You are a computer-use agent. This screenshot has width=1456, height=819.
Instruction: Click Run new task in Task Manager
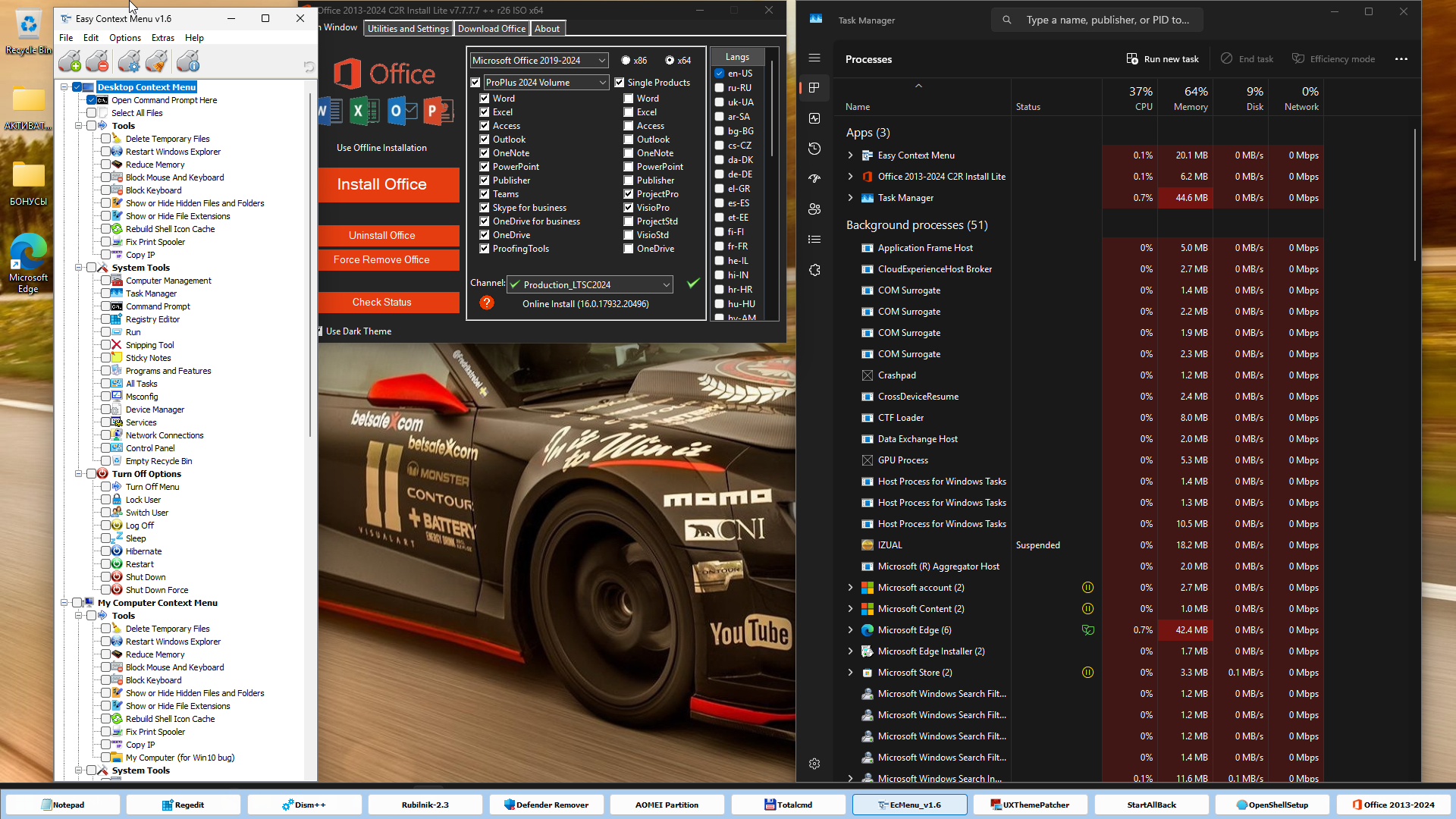1163,59
